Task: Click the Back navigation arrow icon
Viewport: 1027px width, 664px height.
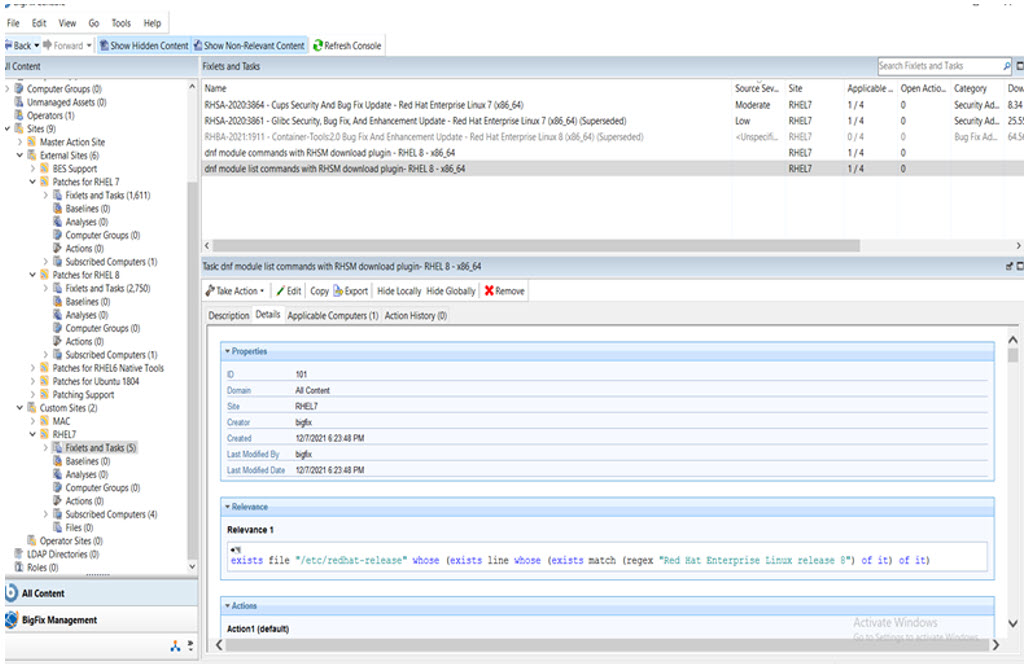Action: (8, 46)
